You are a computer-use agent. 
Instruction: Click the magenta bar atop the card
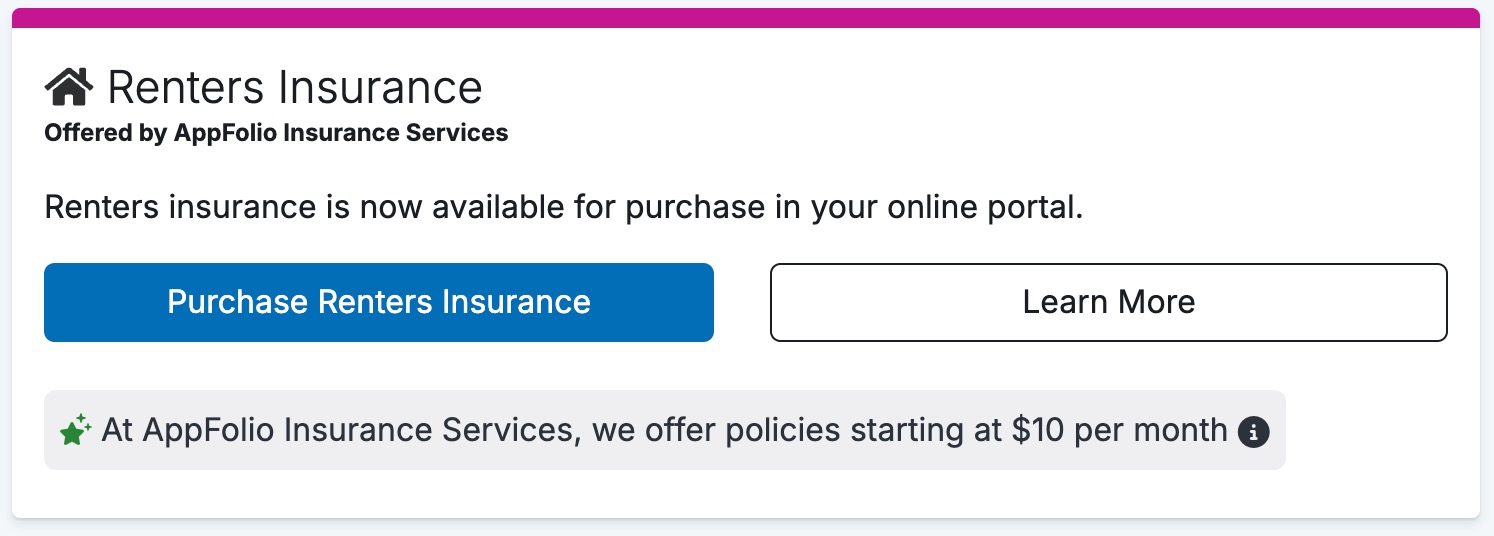[x=746, y=17]
